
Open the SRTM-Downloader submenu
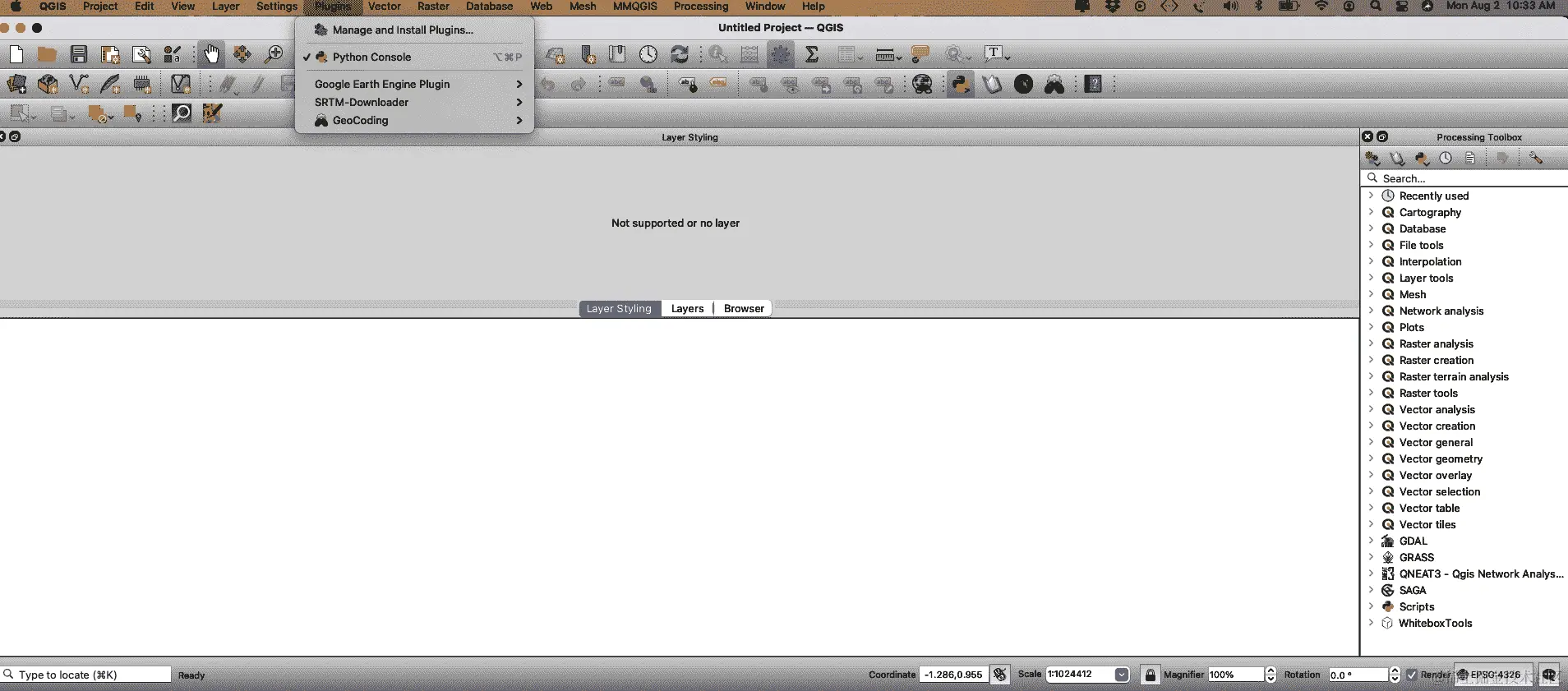pos(414,102)
